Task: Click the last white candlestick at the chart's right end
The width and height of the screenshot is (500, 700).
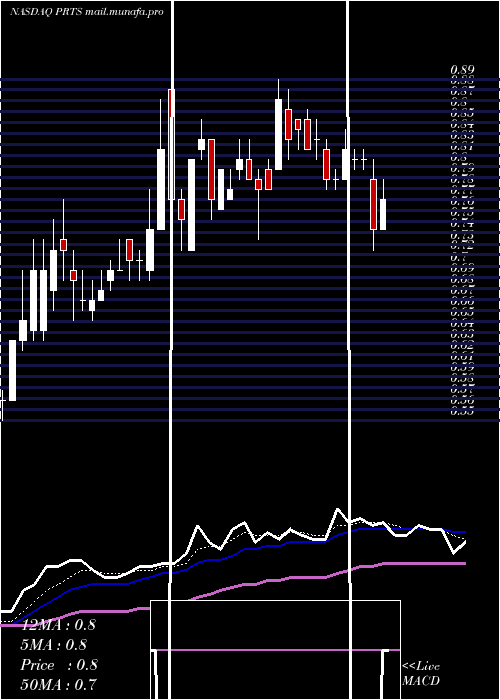Action: (383, 214)
